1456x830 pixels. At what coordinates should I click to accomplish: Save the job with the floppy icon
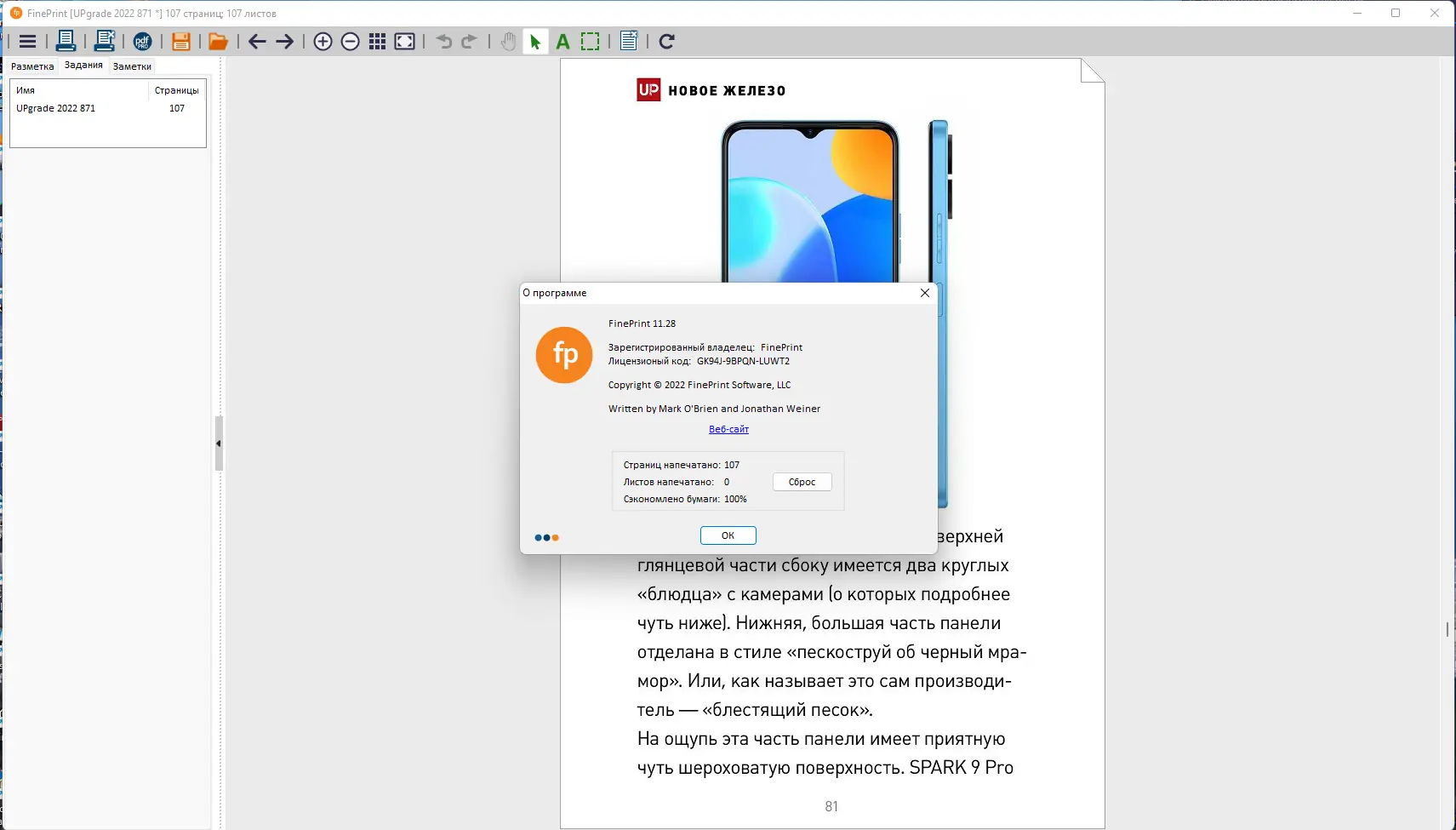pos(180,42)
